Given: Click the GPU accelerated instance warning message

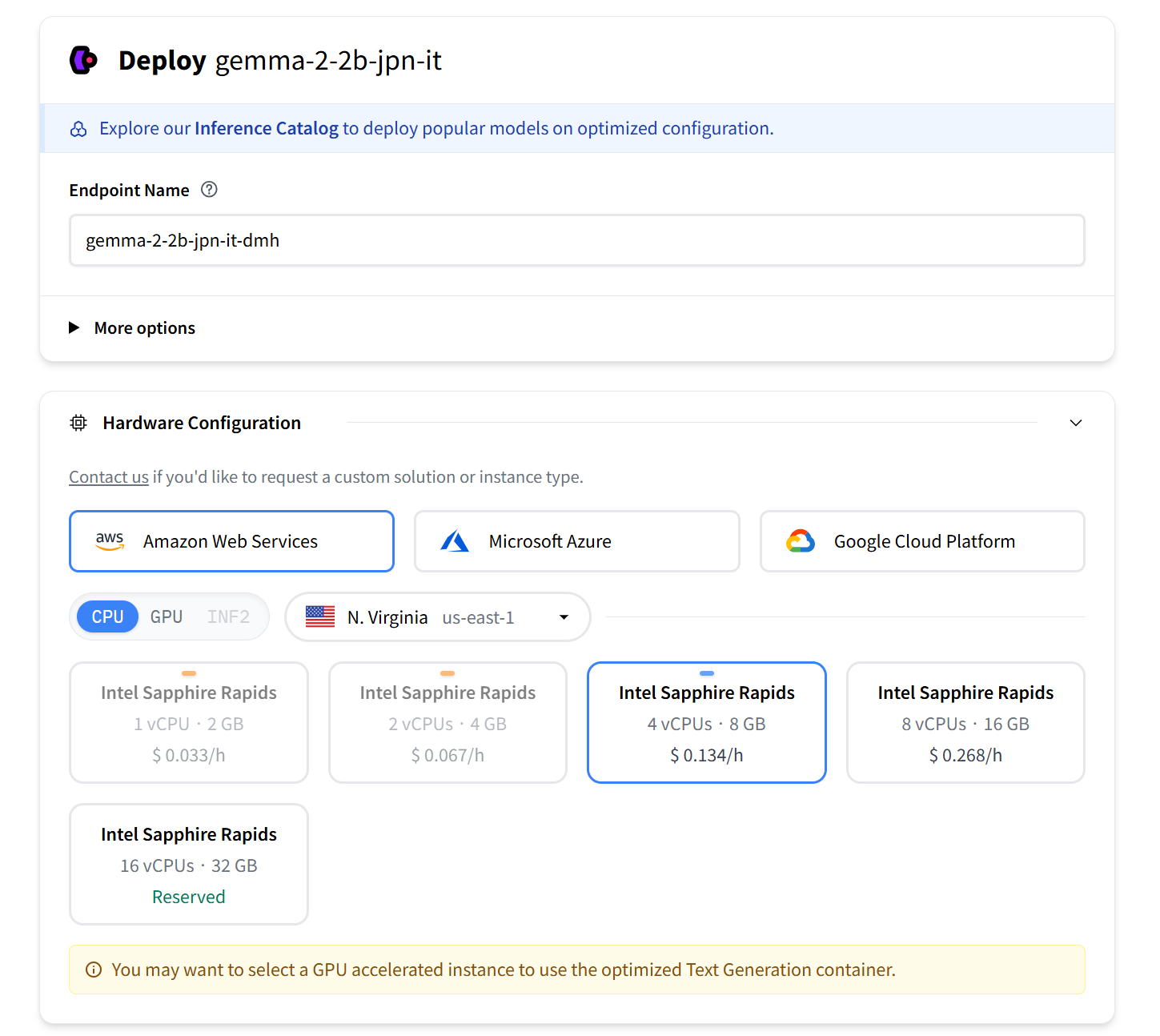Looking at the screenshot, I should tap(577, 970).
